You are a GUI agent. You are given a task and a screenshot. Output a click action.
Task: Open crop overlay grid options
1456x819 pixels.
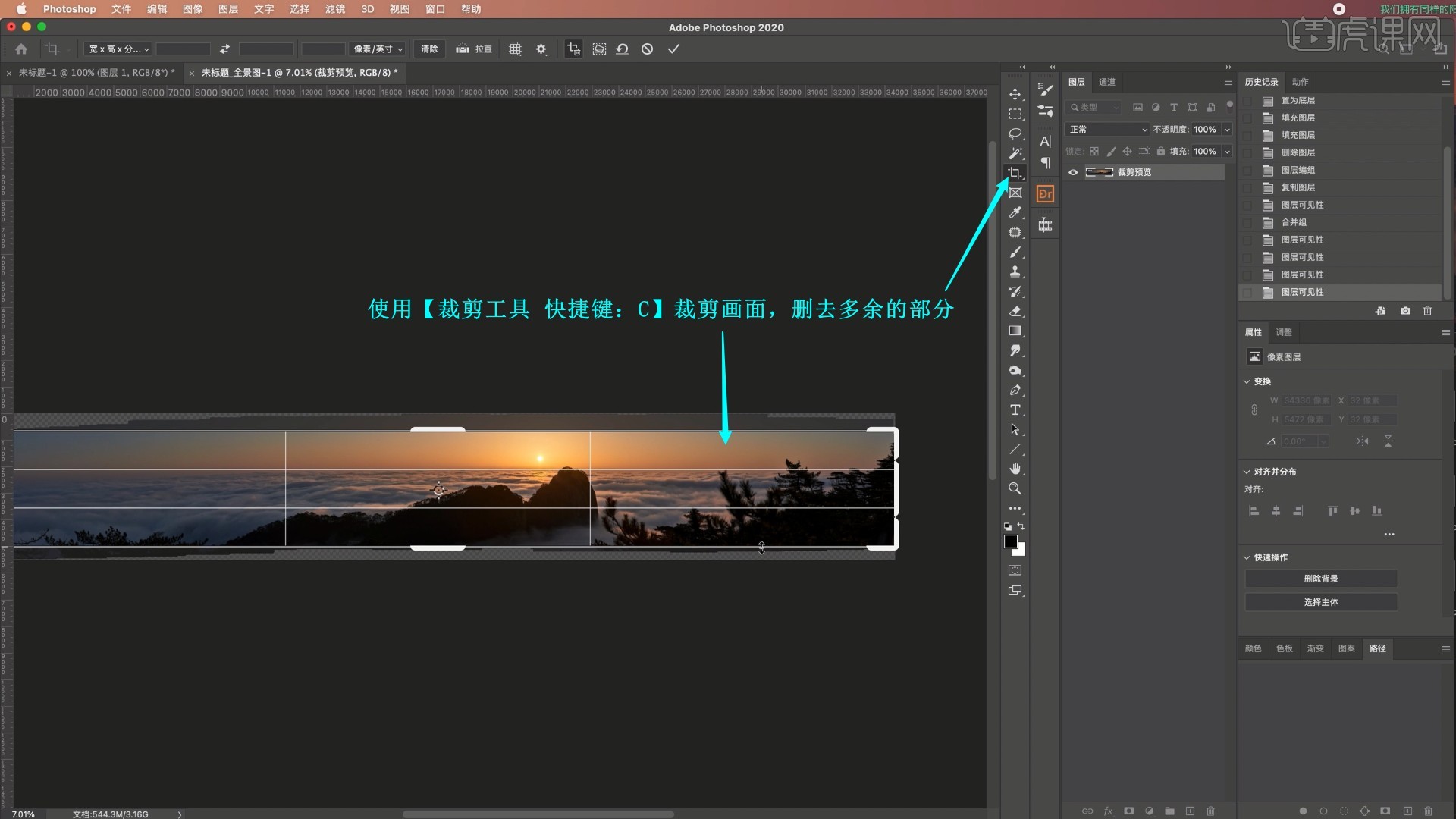[515, 49]
